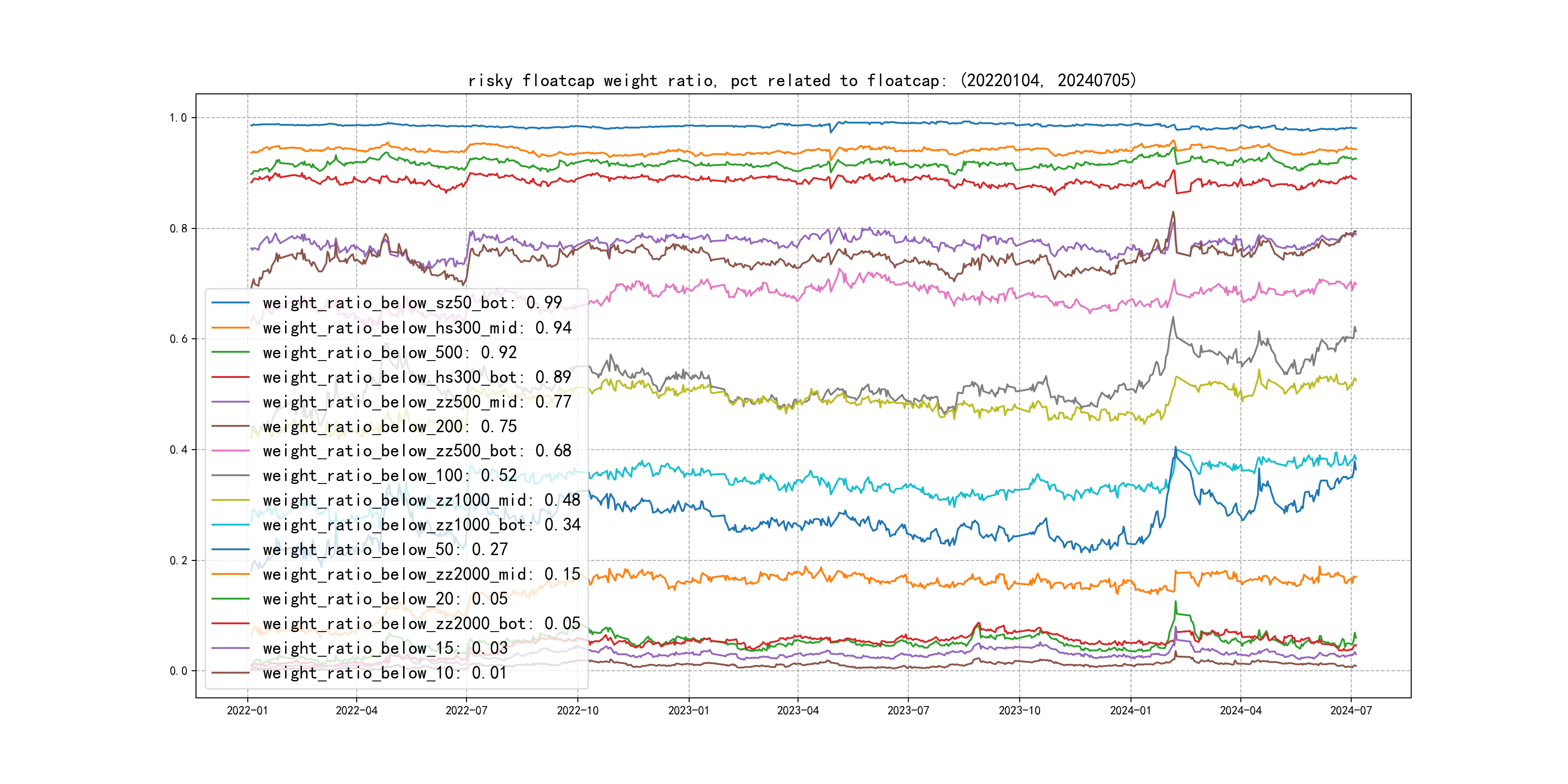Click the chart title text
This screenshot has width=1568, height=784.
click(801, 80)
